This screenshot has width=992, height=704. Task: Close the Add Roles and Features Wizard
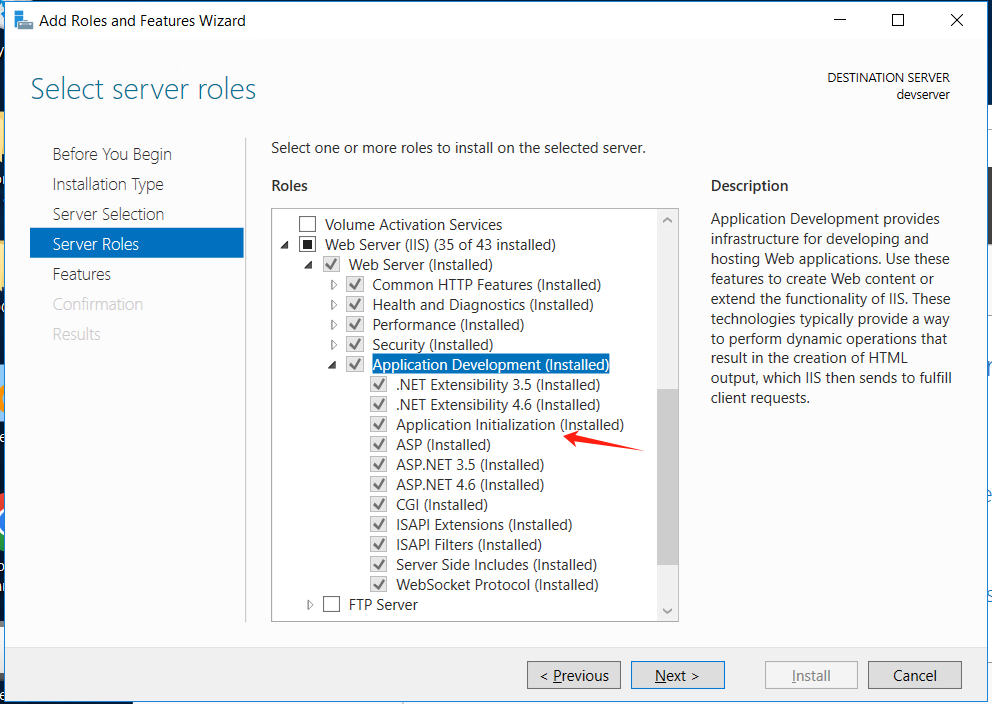pyautogui.click(x=957, y=20)
